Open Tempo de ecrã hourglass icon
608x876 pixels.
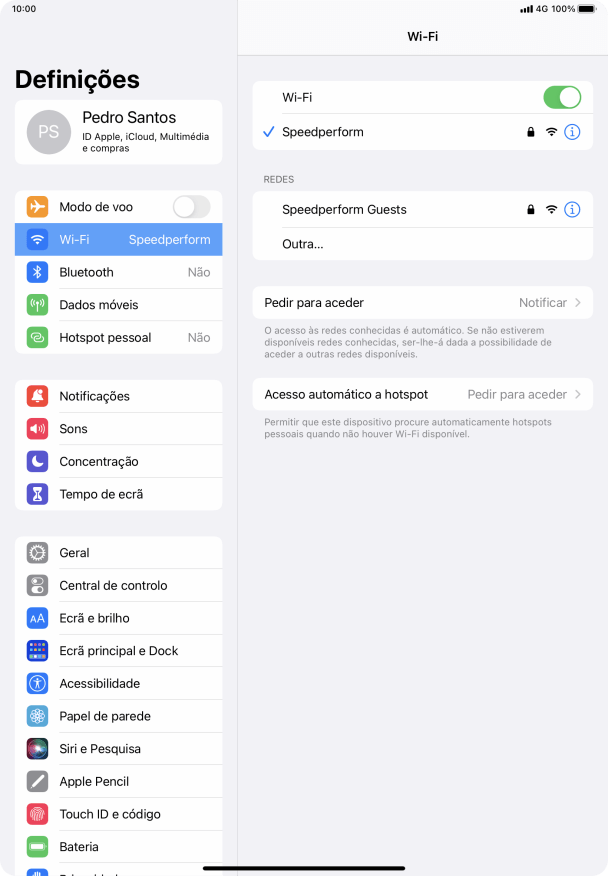(x=37, y=494)
